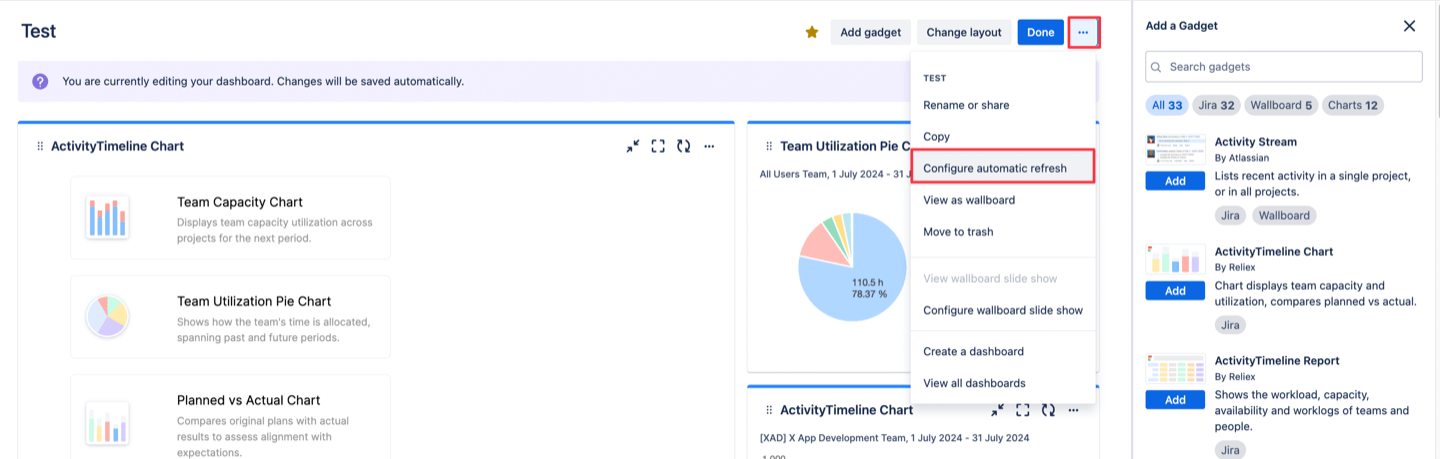Refresh the lower-right ActivityTimeline Chart gadget

(1048, 410)
